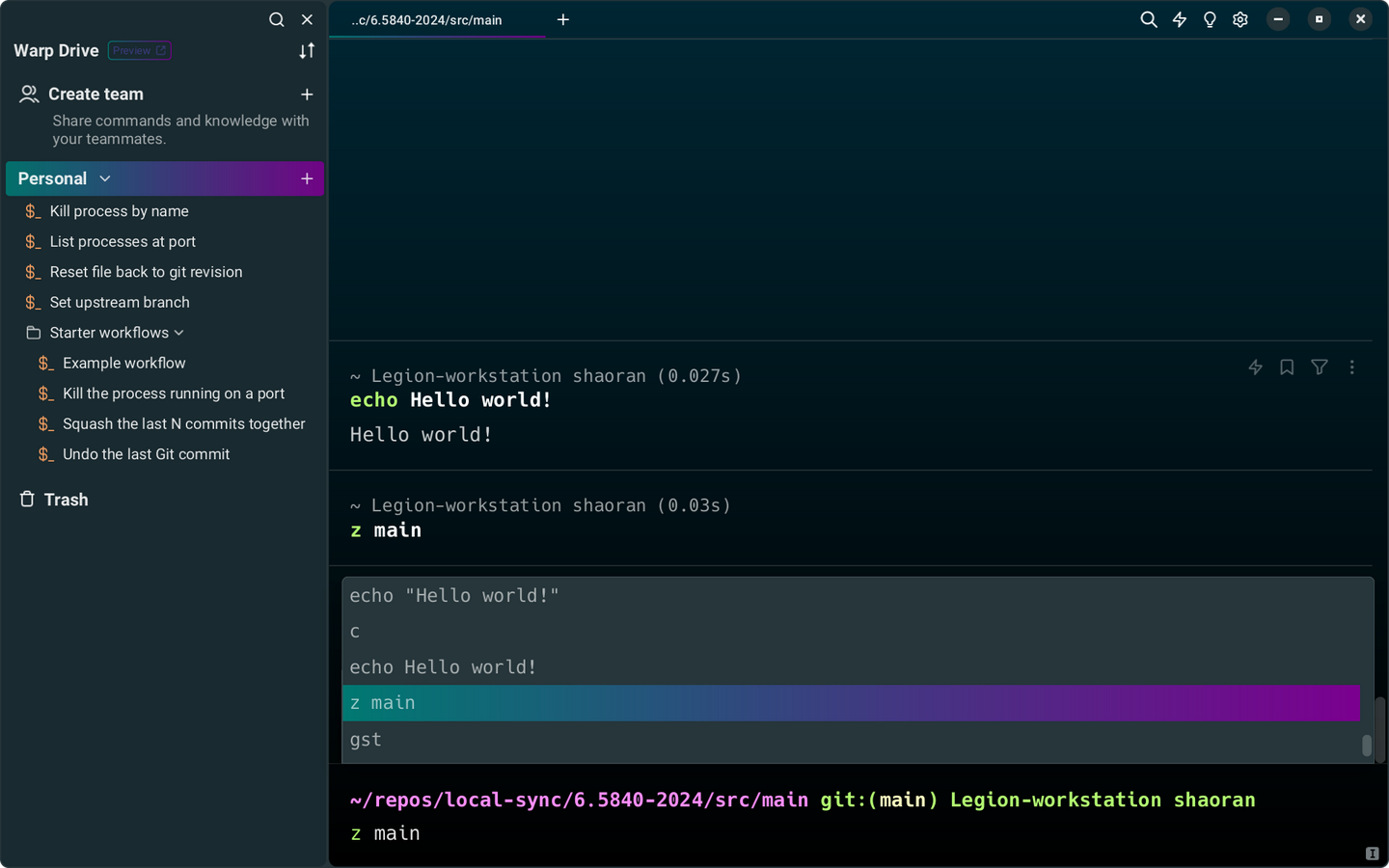Maximize the Warp window
The height and width of the screenshot is (868, 1389).
(1320, 19)
